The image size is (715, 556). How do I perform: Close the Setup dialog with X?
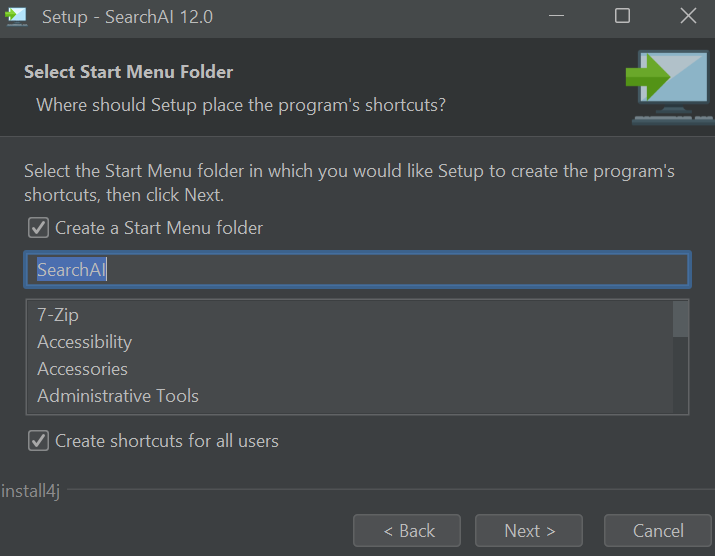coord(688,16)
